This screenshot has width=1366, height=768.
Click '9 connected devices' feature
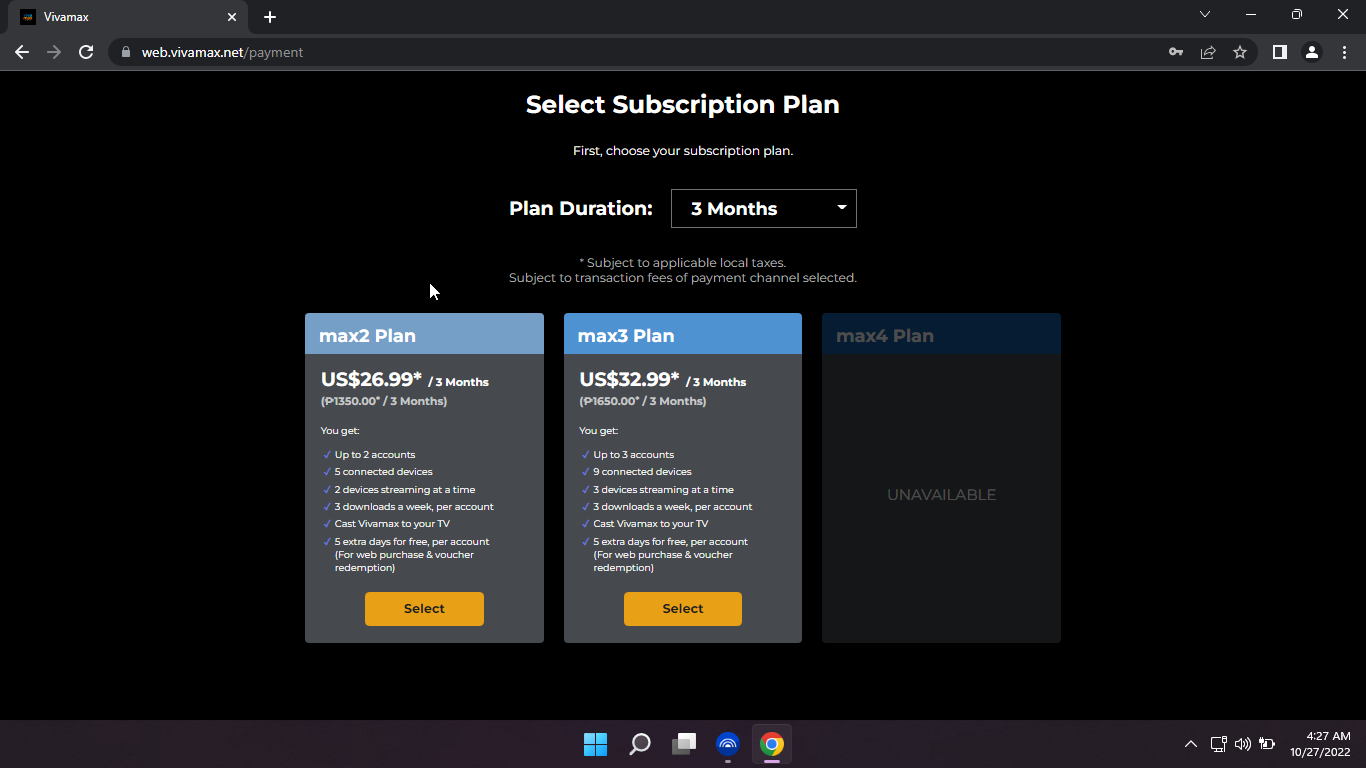tap(642, 472)
